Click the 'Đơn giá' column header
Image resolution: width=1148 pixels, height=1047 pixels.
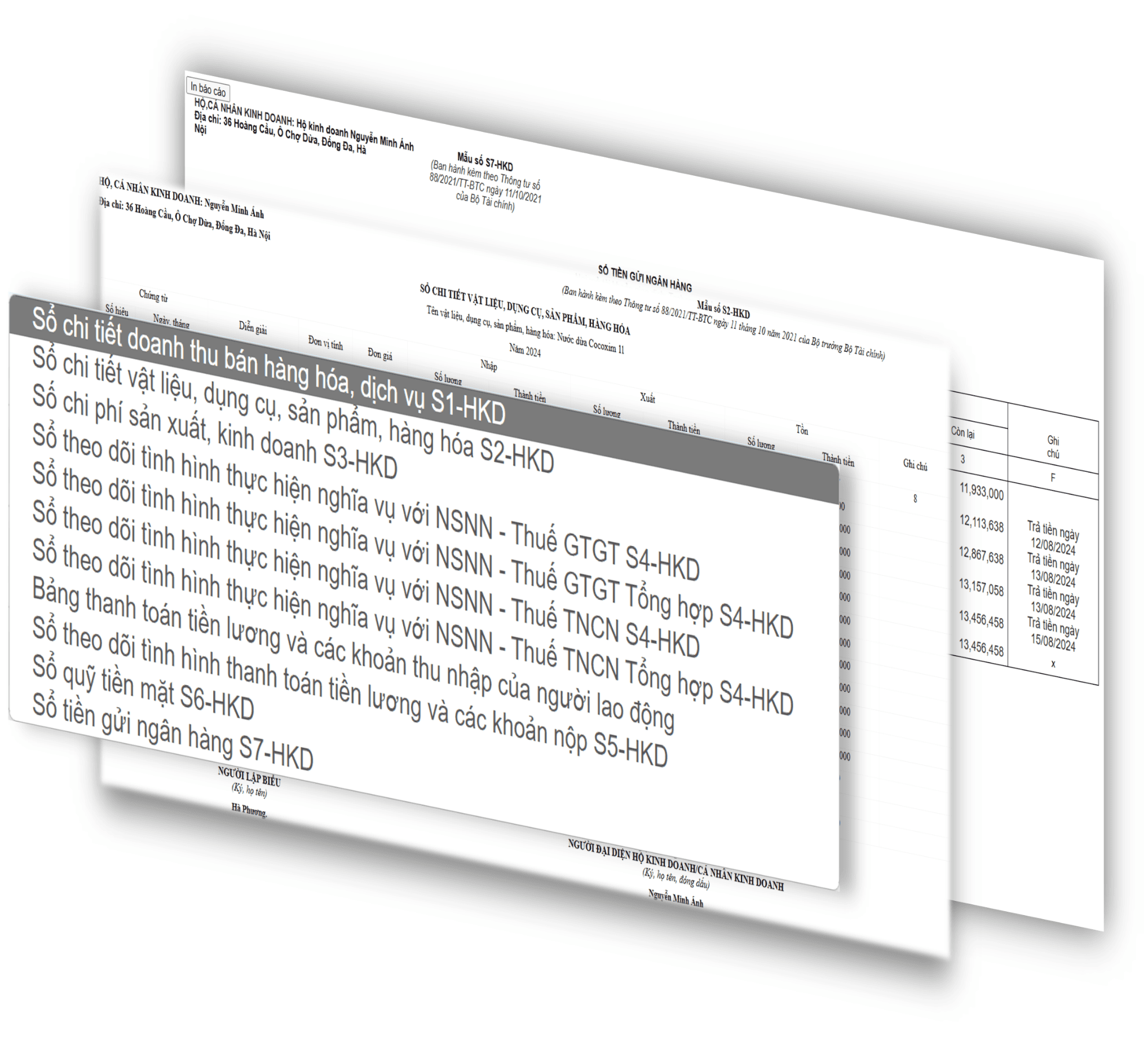pos(380,354)
